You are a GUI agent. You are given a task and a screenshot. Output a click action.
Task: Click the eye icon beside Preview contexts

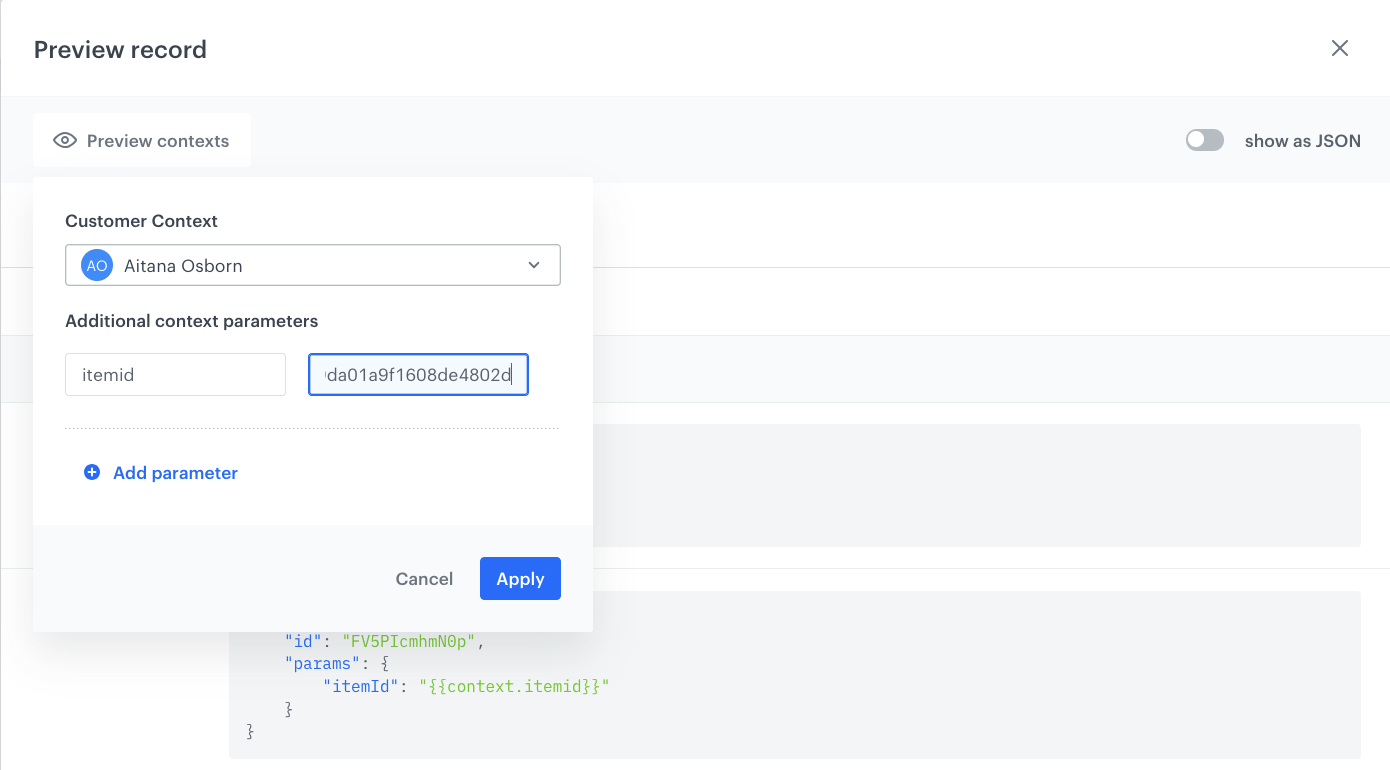(65, 141)
